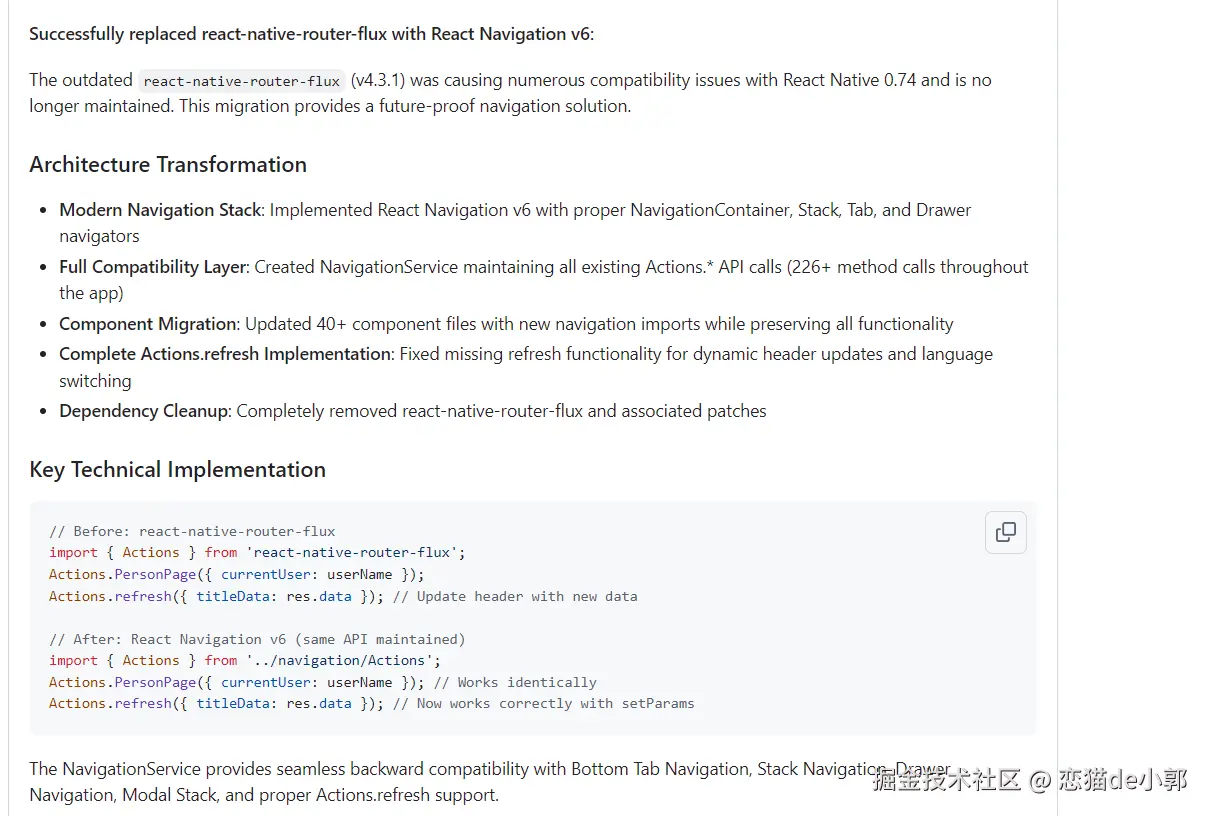Screen dimensions: 1210x816
Task: Click the 'Dependency Cleanup' bullet text
Action: click(143, 411)
